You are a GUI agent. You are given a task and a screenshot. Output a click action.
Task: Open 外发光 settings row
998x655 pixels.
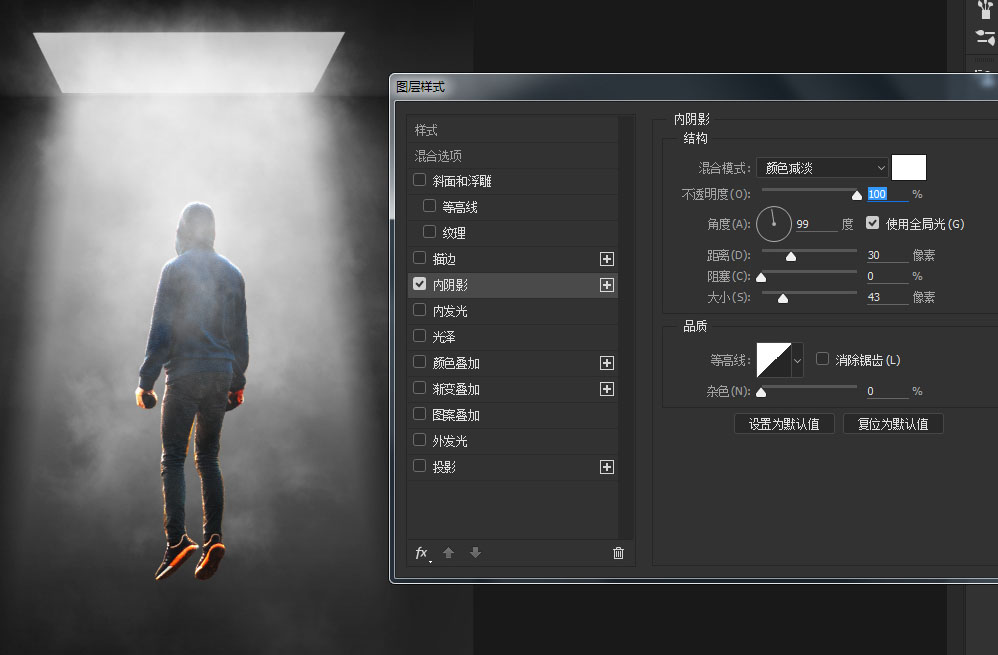pos(512,441)
